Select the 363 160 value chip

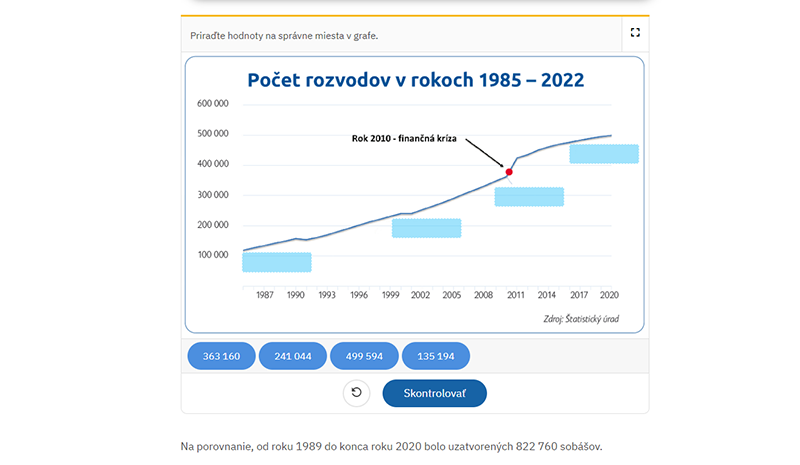tap(221, 356)
